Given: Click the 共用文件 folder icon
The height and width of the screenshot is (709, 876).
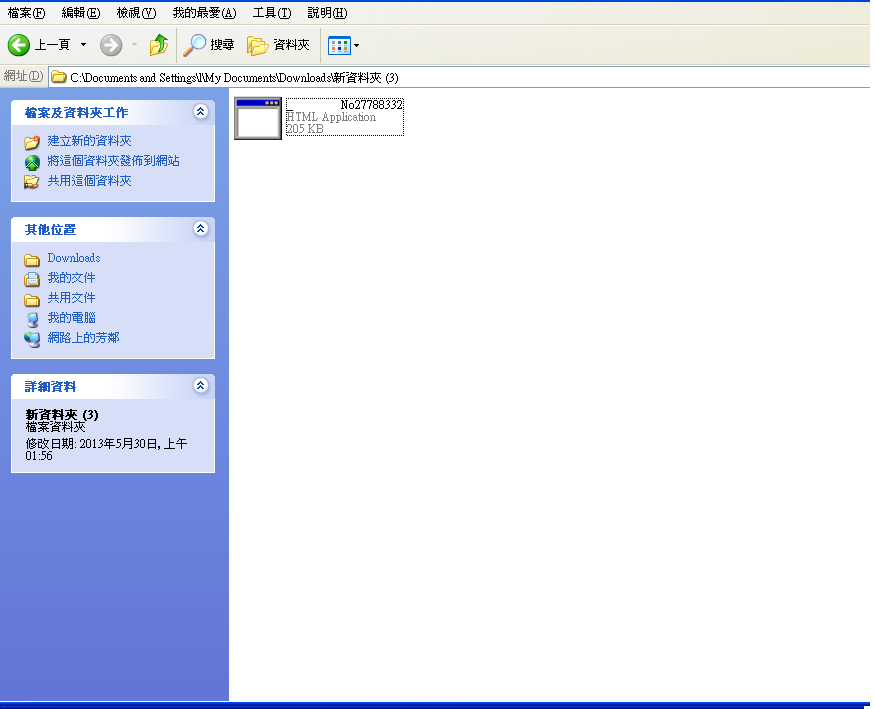Looking at the screenshot, I should (x=32, y=299).
